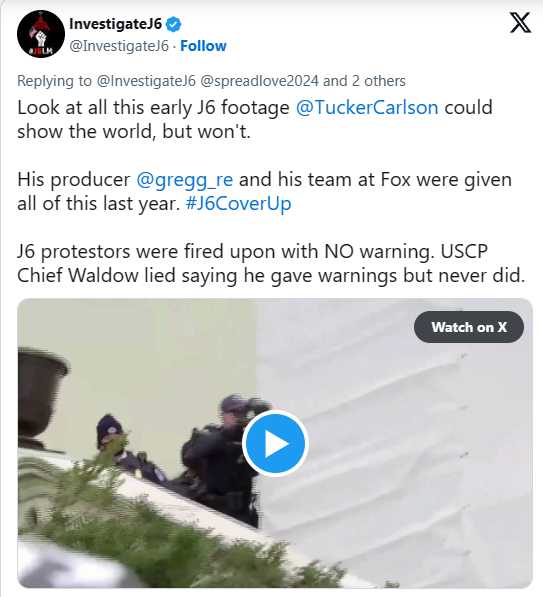Click the blue verified checkmark badge
This screenshot has width=543, height=597.
point(174,24)
